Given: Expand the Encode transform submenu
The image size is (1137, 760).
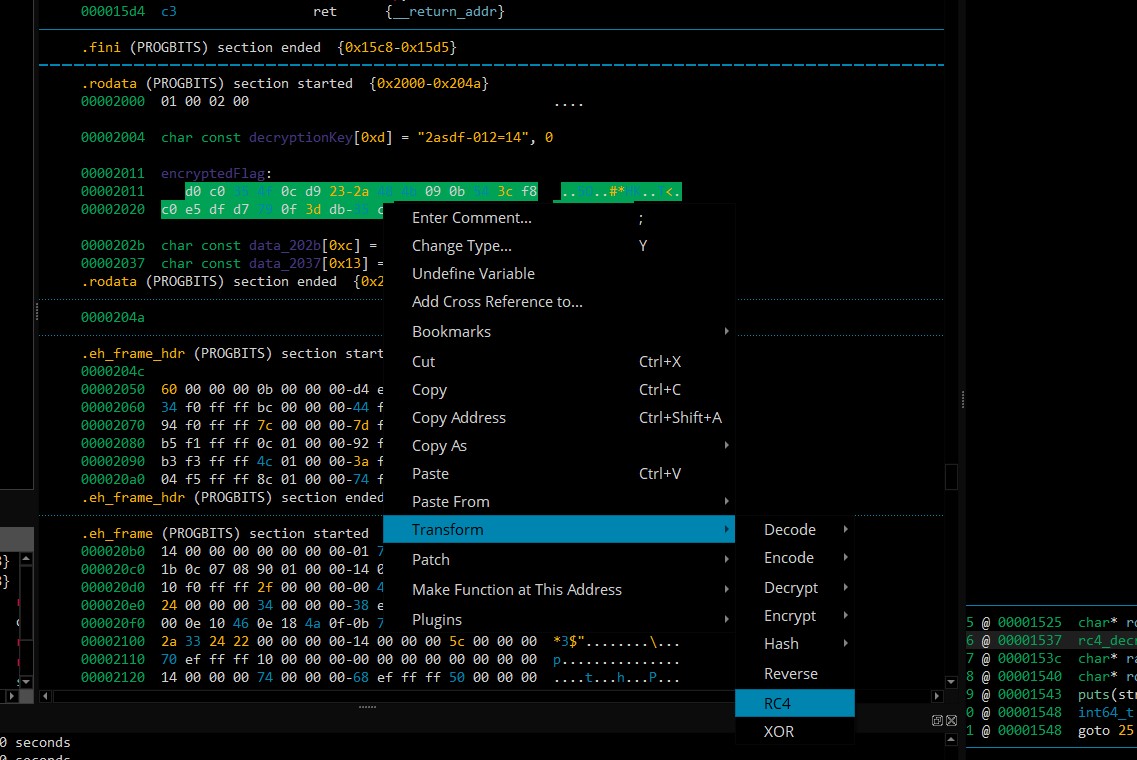Looking at the screenshot, I should [x=795, y=558].
